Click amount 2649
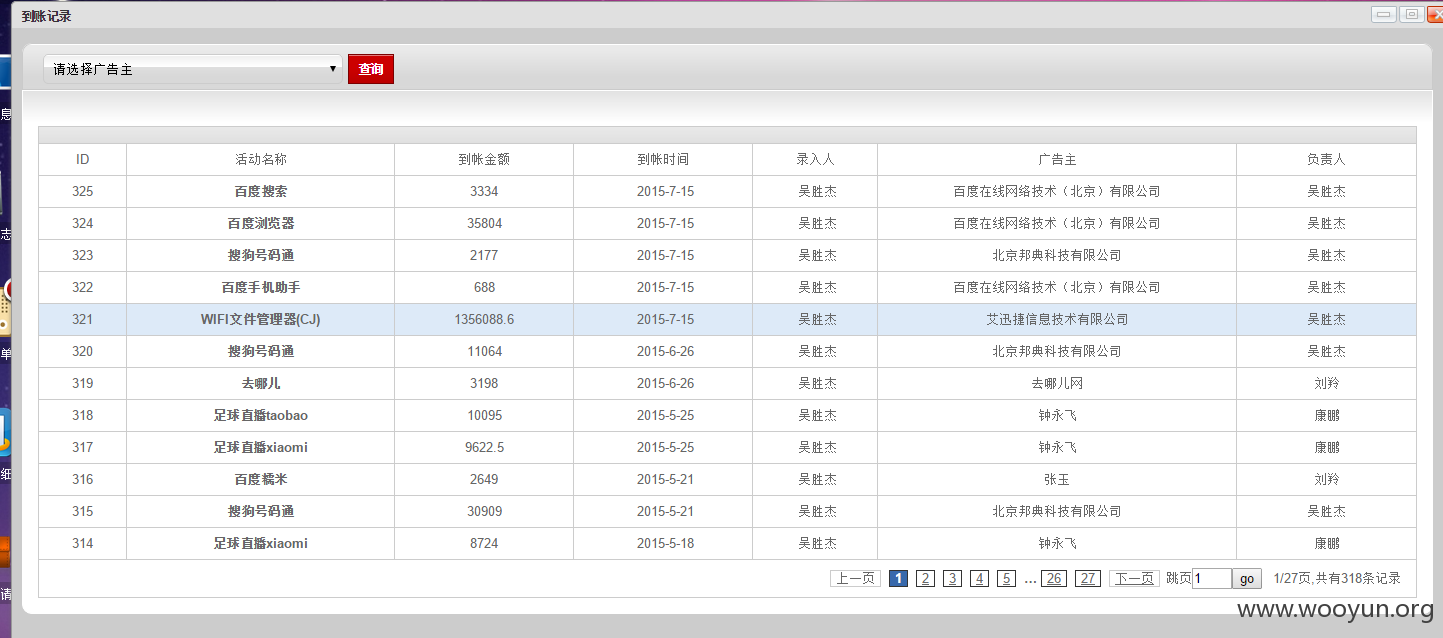1443x638 pixels. pyautogui.click(x=484, y=479)
